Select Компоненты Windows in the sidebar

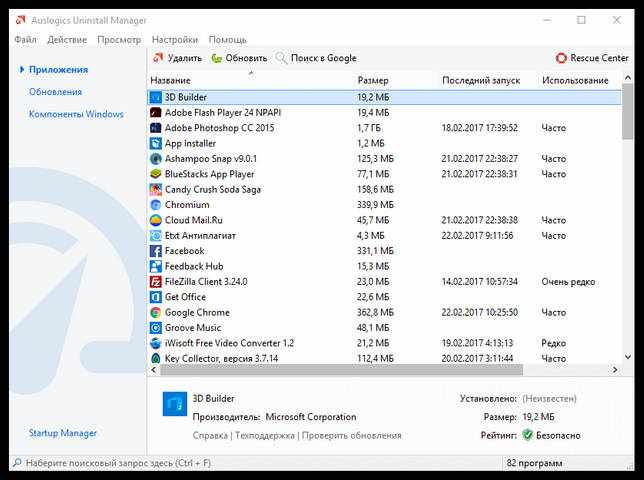tap(76, 114)
